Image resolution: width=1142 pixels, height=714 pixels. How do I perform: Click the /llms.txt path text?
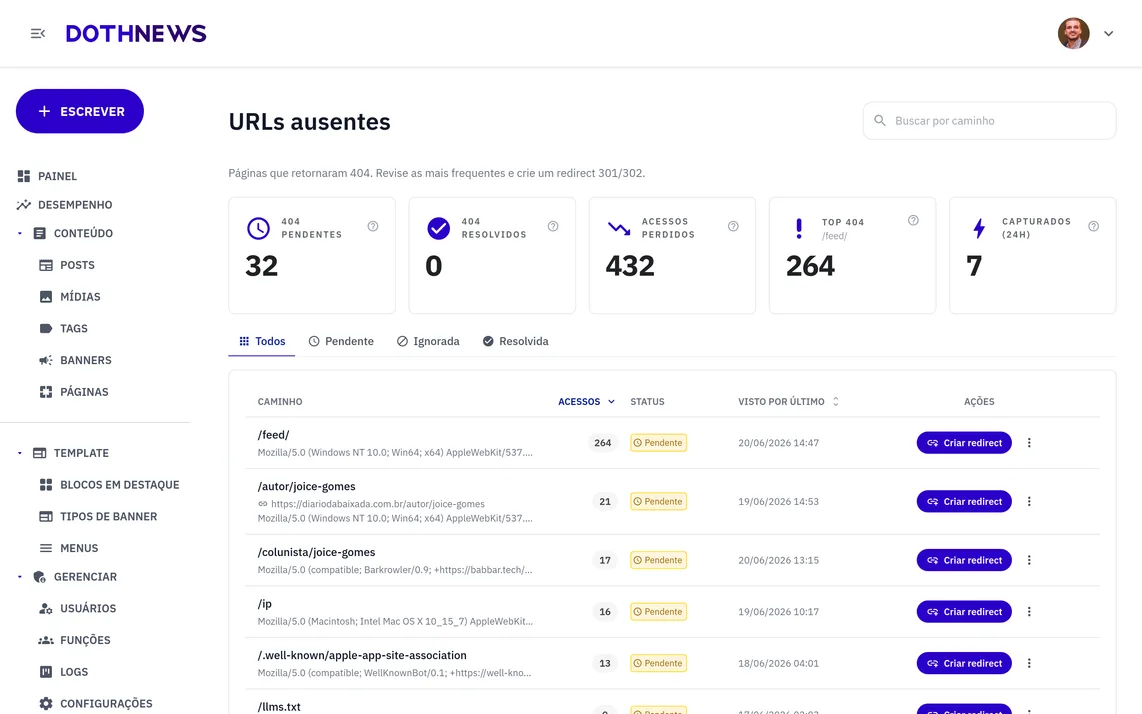point(279,707)
